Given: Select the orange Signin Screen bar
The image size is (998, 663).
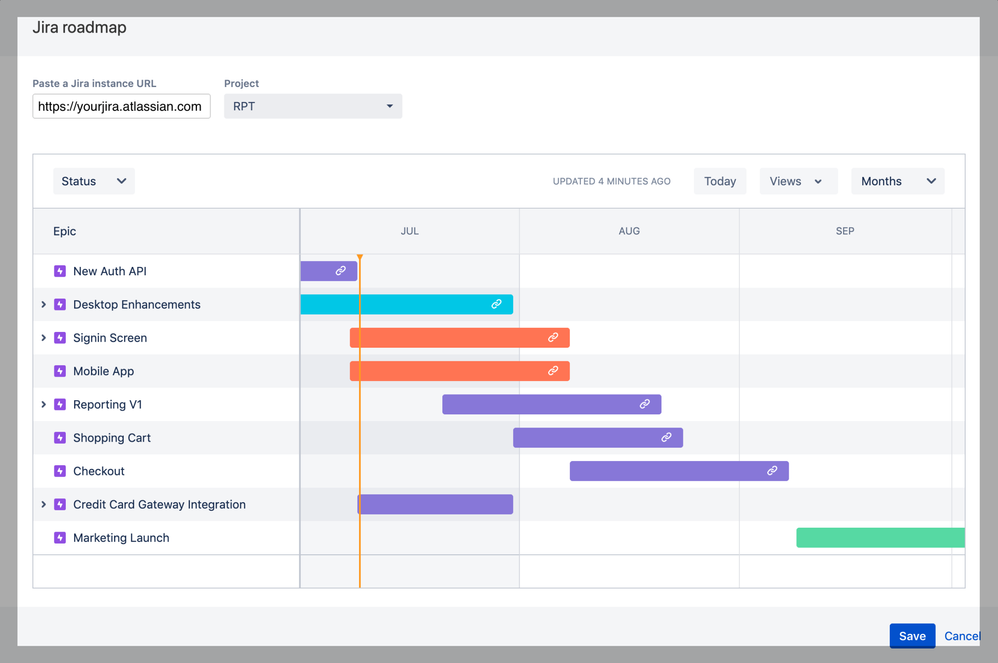Looking at the screenshot, I should click(460, 338).
